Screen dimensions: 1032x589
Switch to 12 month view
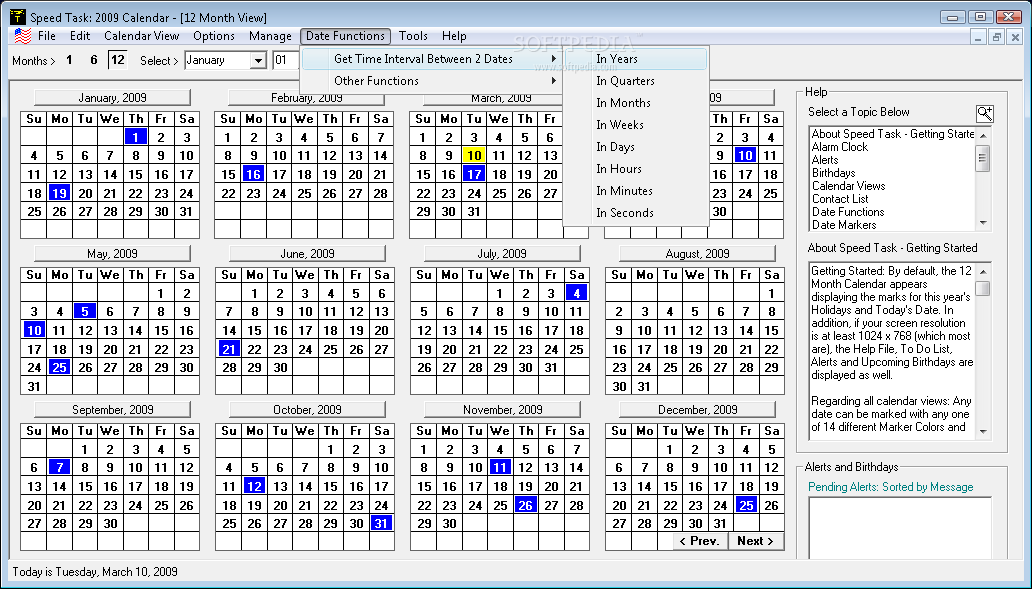(118, 60)
